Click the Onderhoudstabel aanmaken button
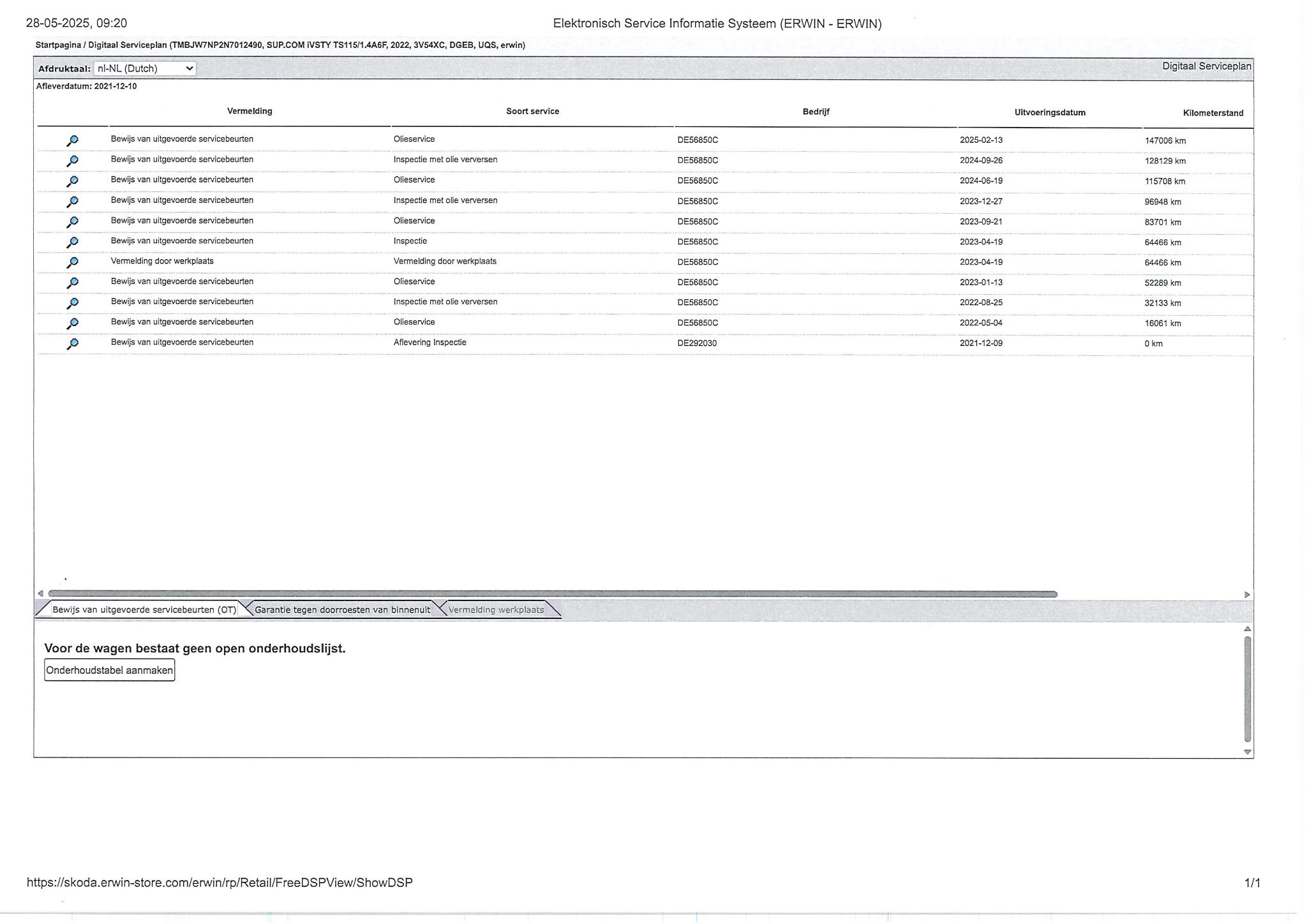 click(109, 670)
